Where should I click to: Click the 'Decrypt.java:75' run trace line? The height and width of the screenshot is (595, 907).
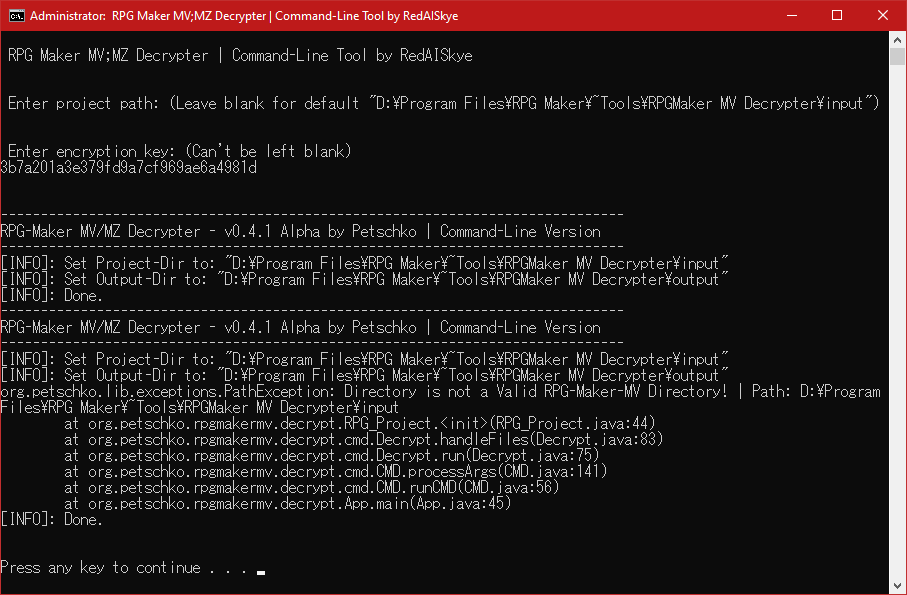[331, 456]
